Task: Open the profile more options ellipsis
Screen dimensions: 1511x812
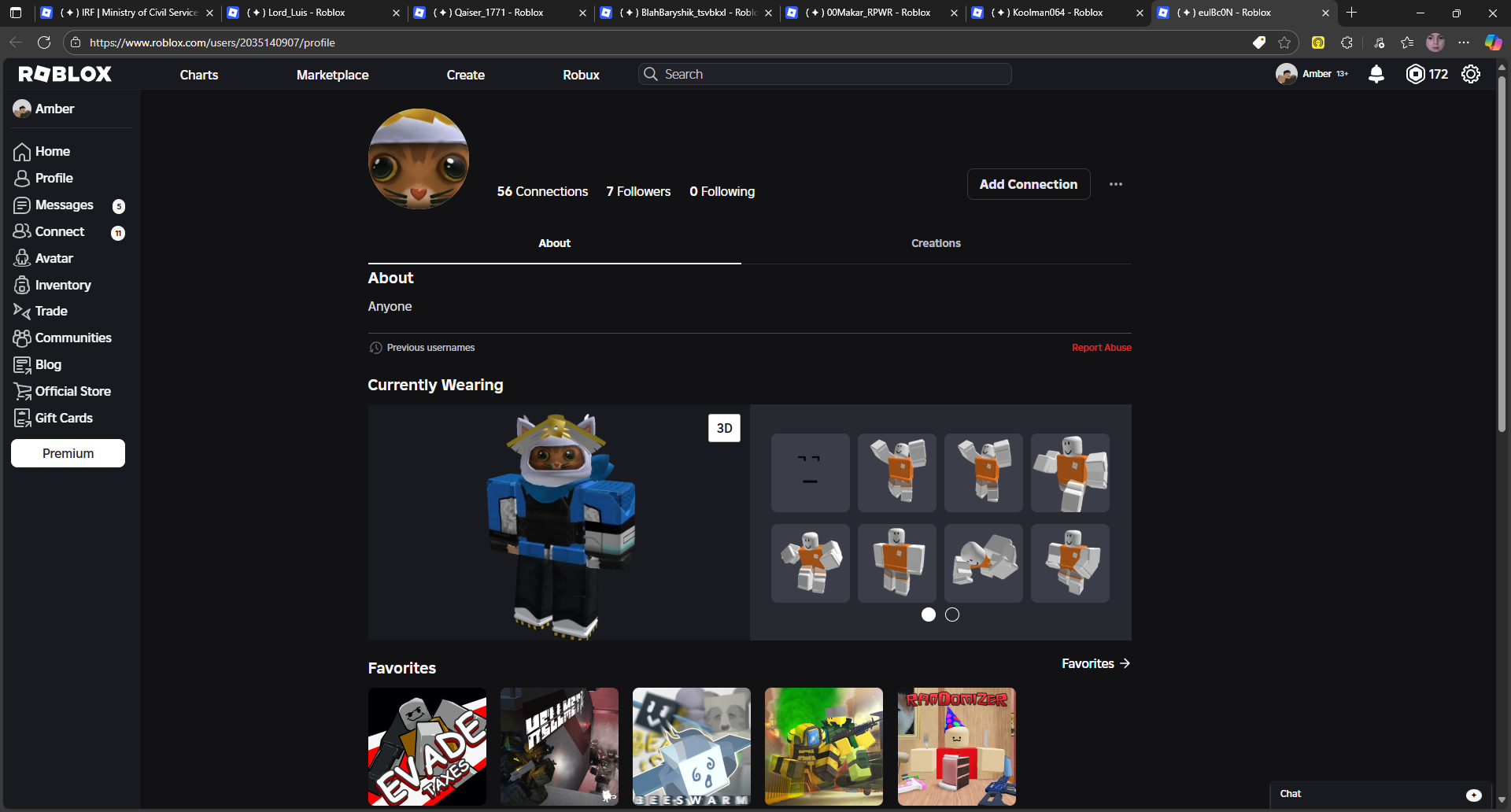Action: tap(1116, 184)
